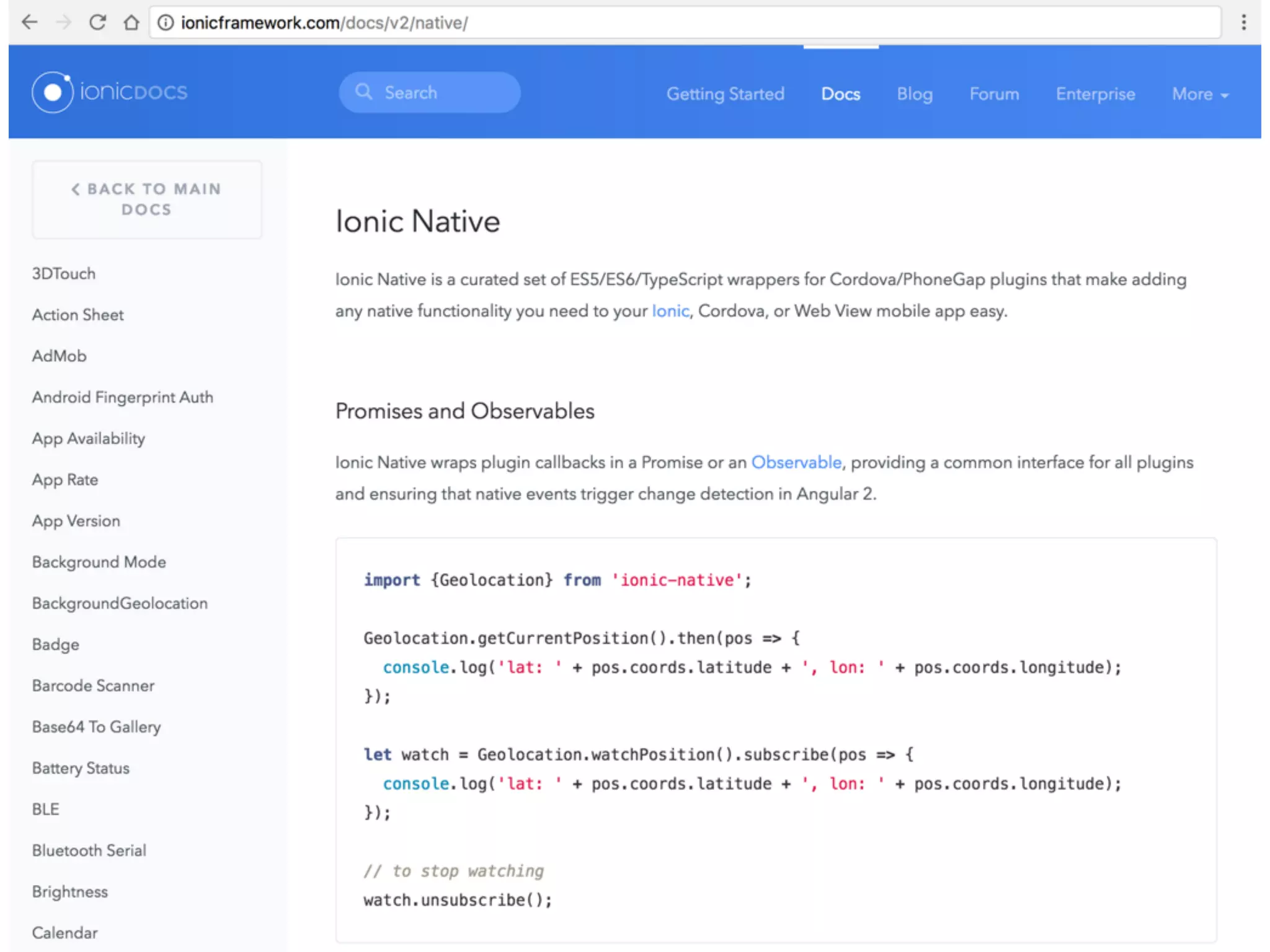1270x952 pixels.
Task: Click the browser back arrow
Action: (x=29, y=23)
